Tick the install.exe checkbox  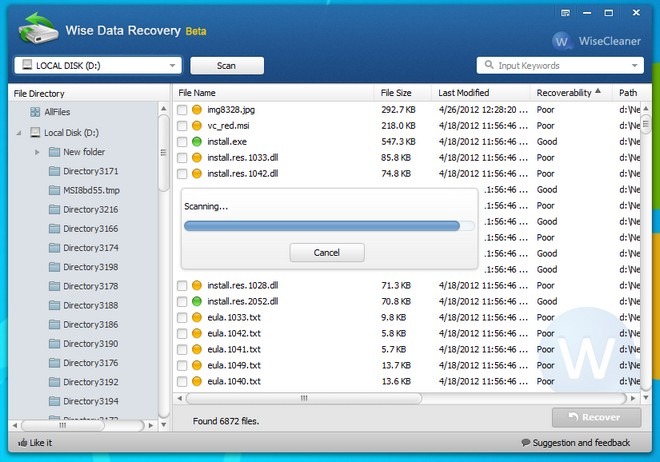click(x=182, y=142)
